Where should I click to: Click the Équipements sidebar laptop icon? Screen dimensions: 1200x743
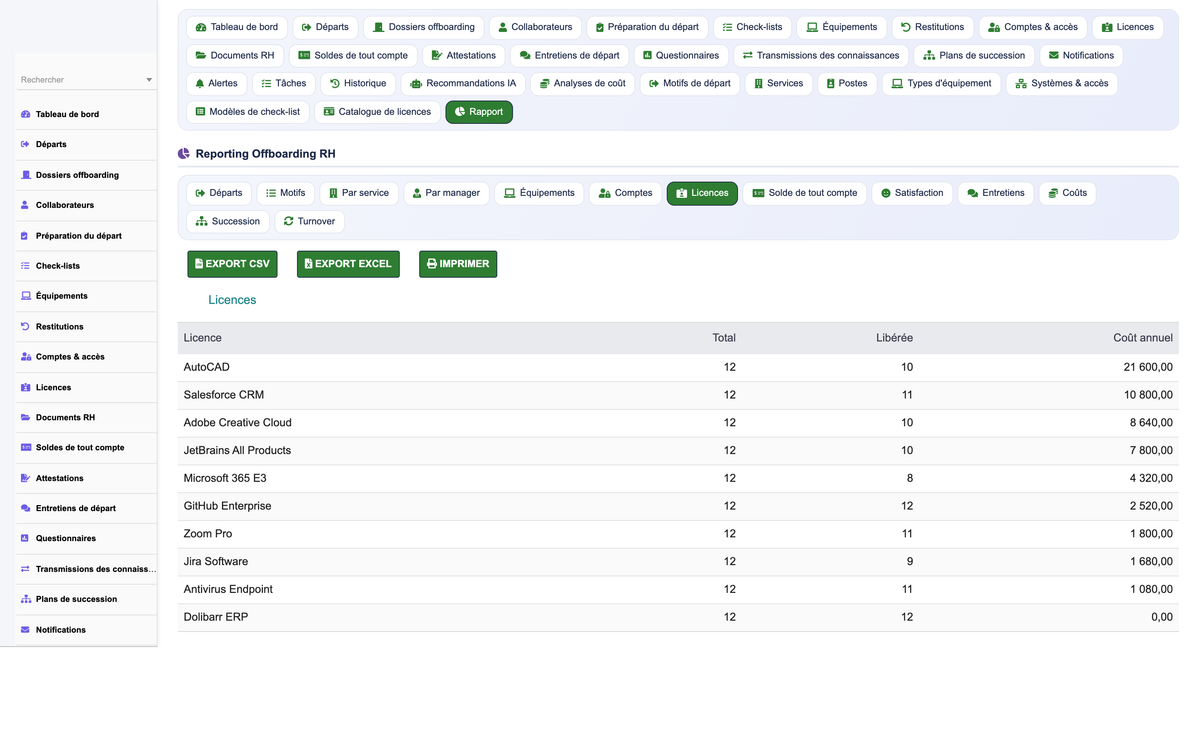tap(26, 296)
